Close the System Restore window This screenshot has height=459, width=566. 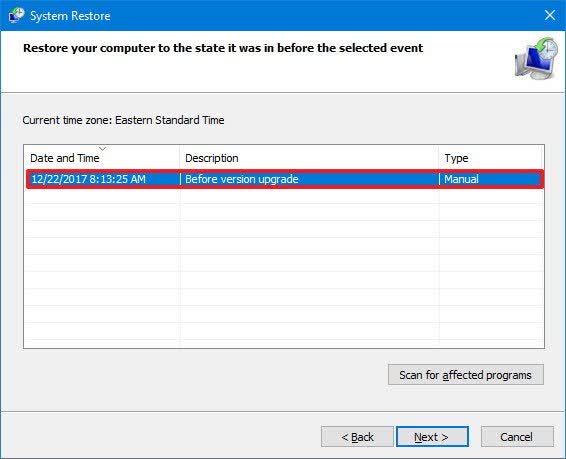point(550,15)
